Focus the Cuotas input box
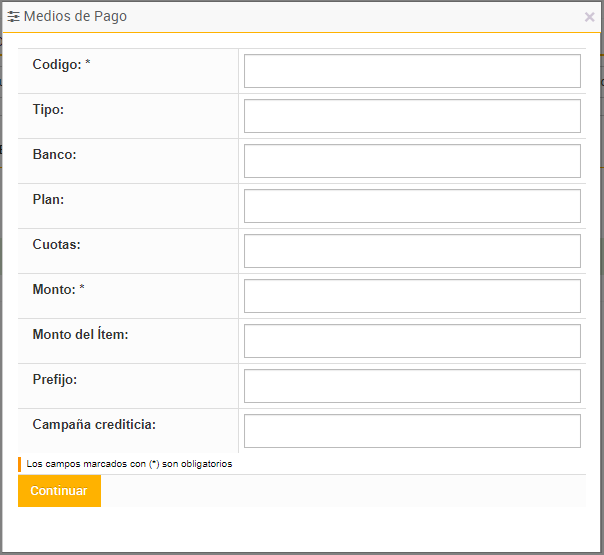This screenshot has width=604, height=555. [x=412, y=251]
